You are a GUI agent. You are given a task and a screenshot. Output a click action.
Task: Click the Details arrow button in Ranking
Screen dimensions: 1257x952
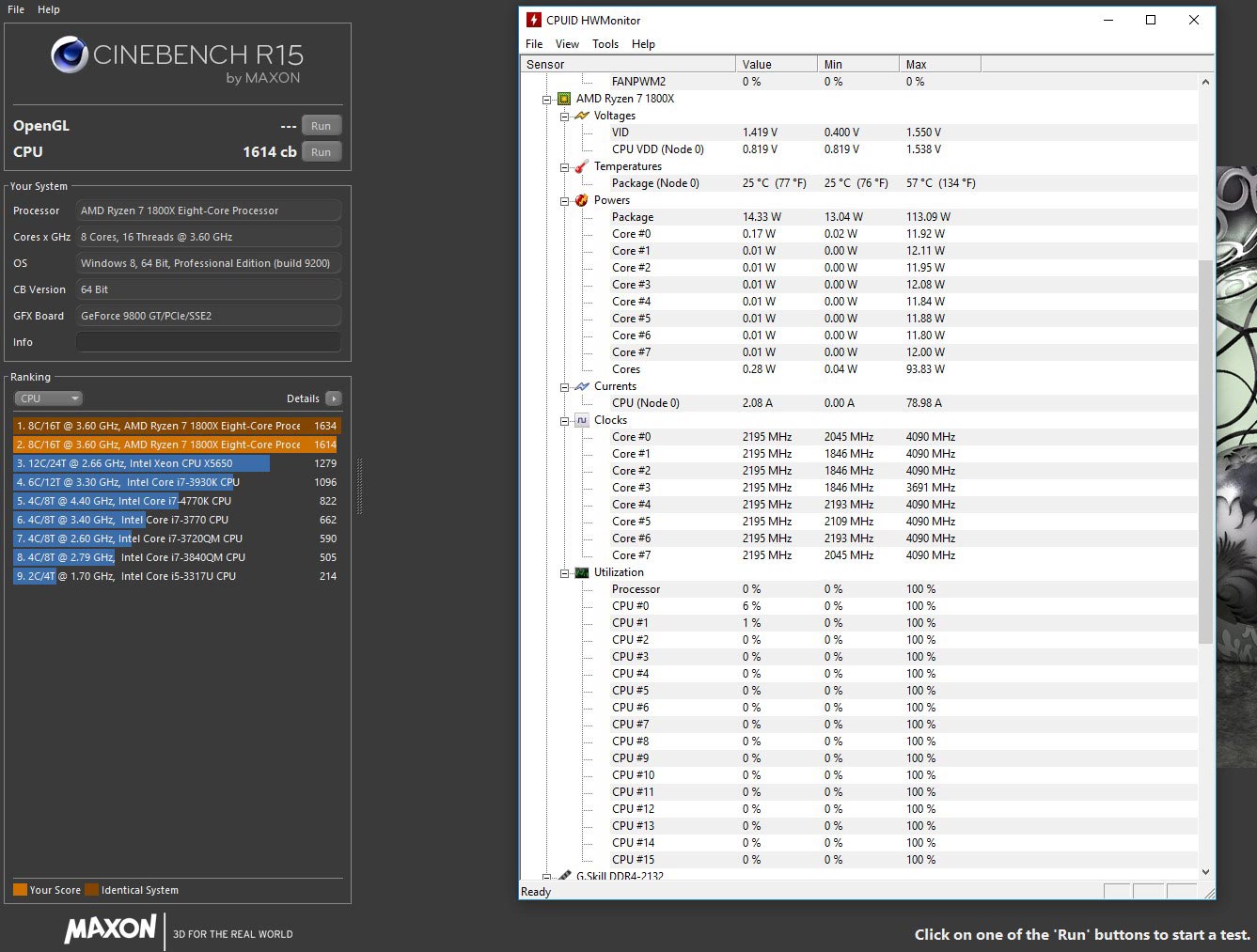(x=333, y=398)
